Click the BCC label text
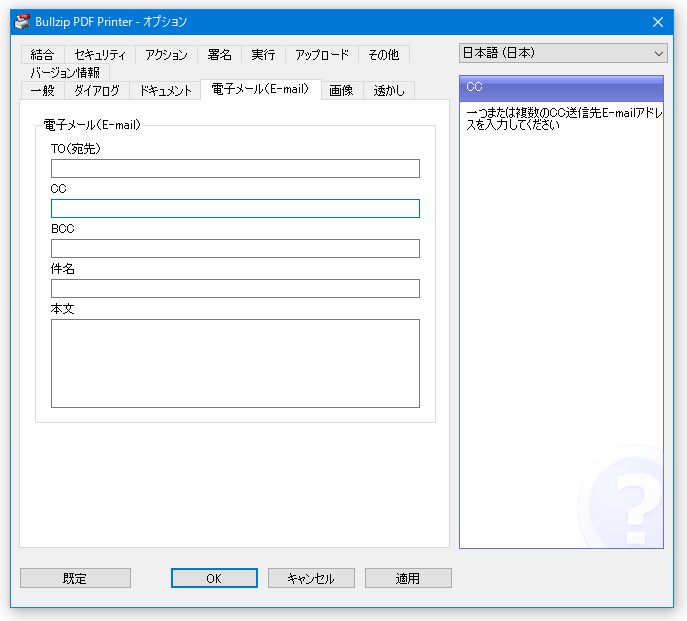The width and height of the screenshot is (687, 621). pos(63,229)
